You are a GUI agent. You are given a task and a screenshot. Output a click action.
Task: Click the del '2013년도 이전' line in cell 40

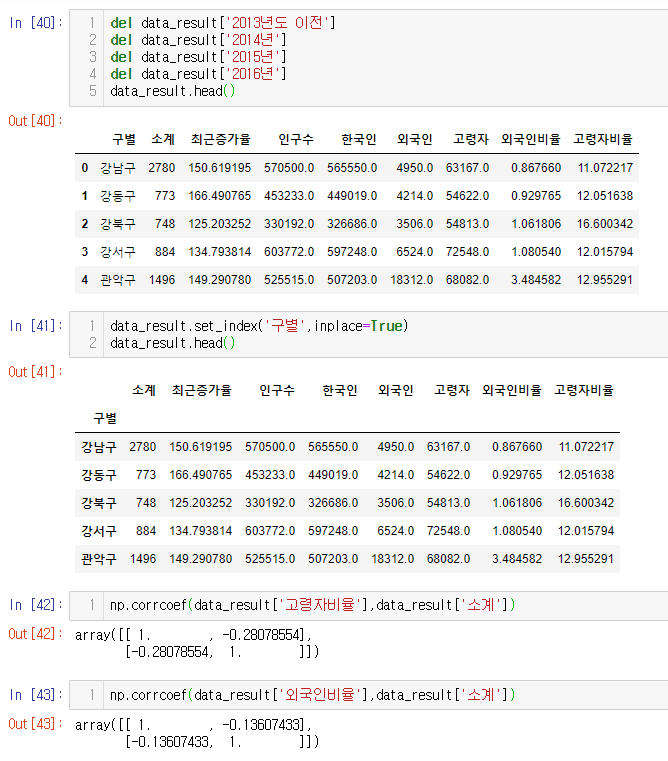pos(222,22)
